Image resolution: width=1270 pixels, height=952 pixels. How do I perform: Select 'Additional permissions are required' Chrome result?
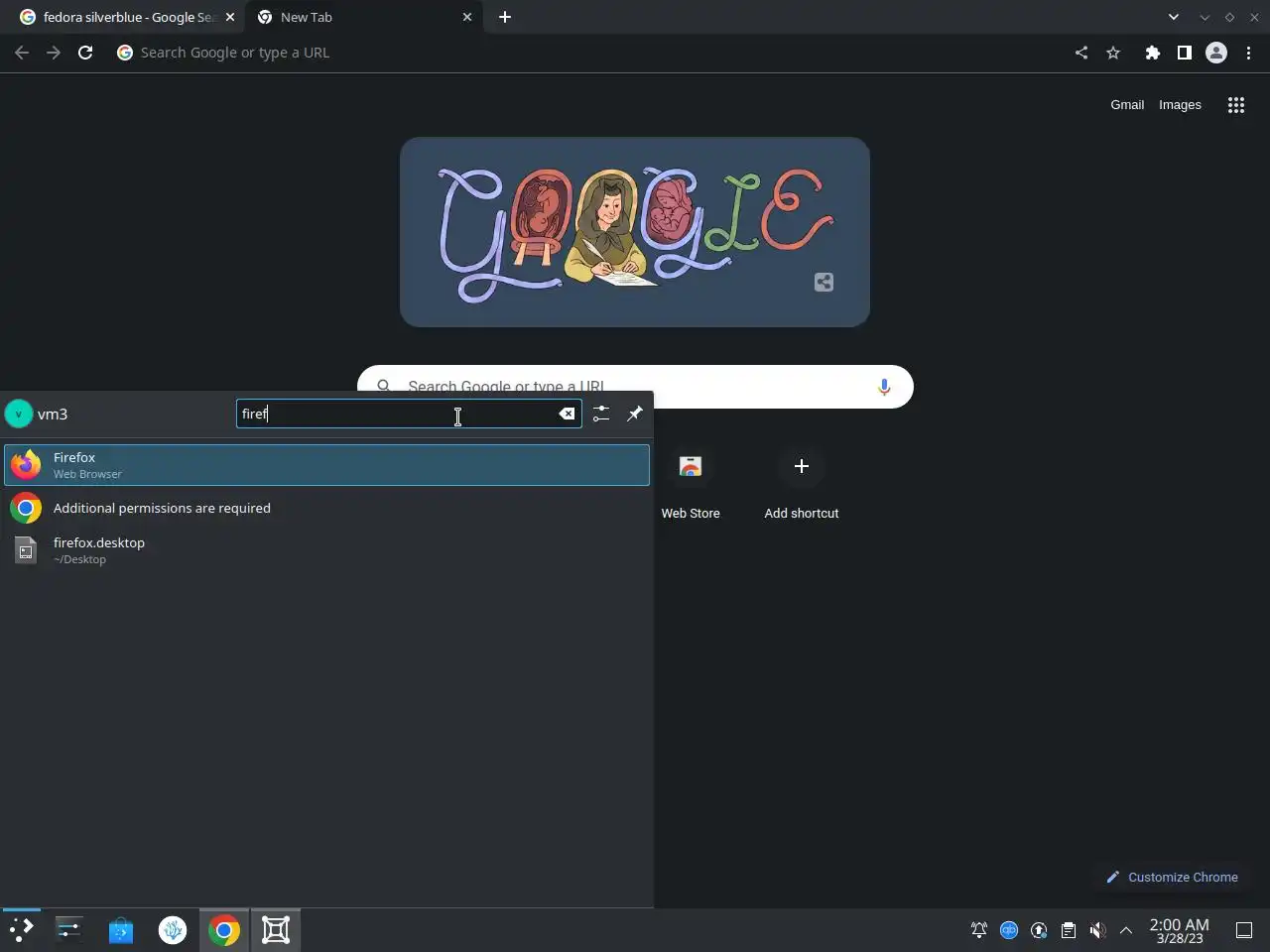point(326,508)
